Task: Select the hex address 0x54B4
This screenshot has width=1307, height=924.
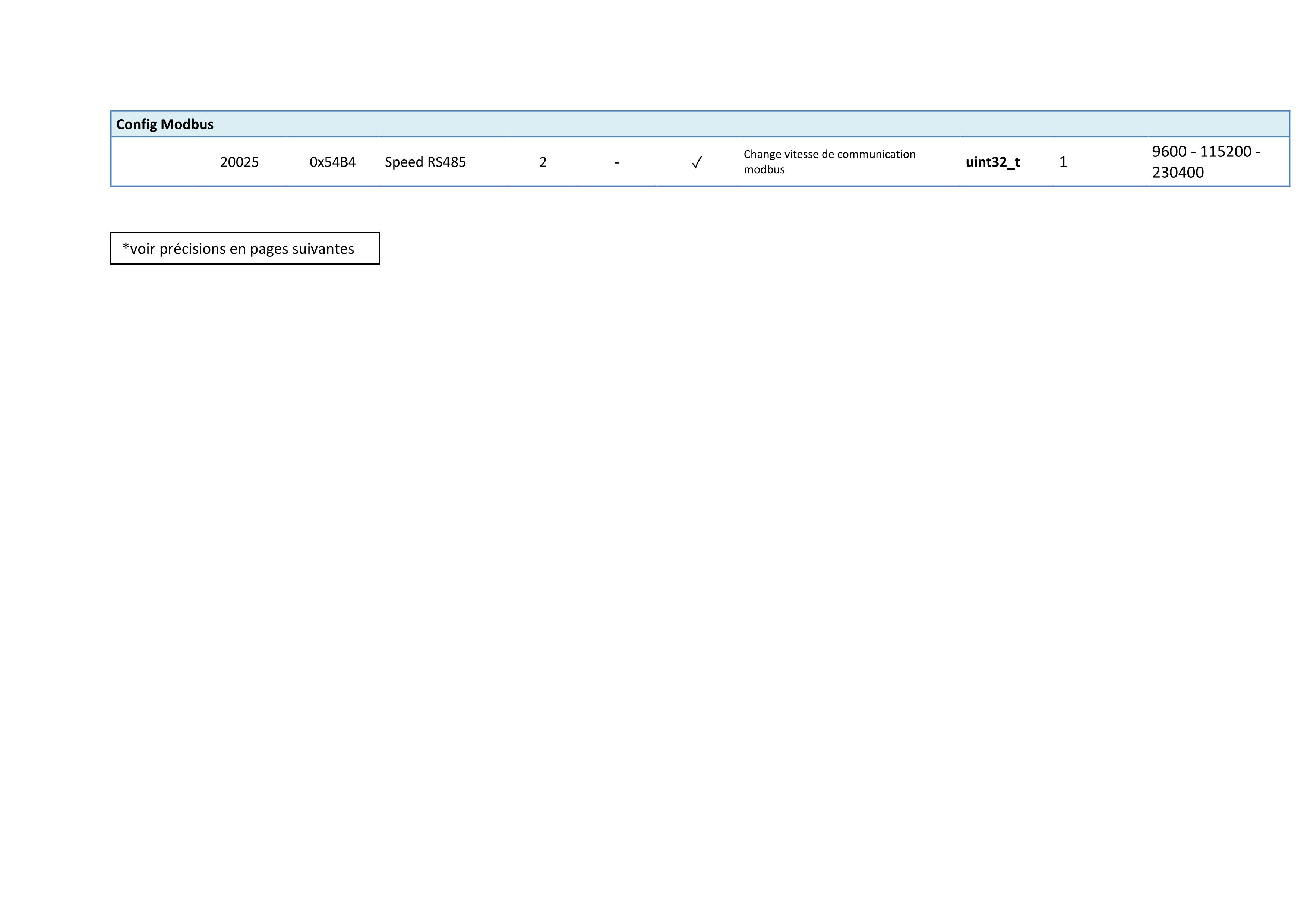Action: click(332, 162)
